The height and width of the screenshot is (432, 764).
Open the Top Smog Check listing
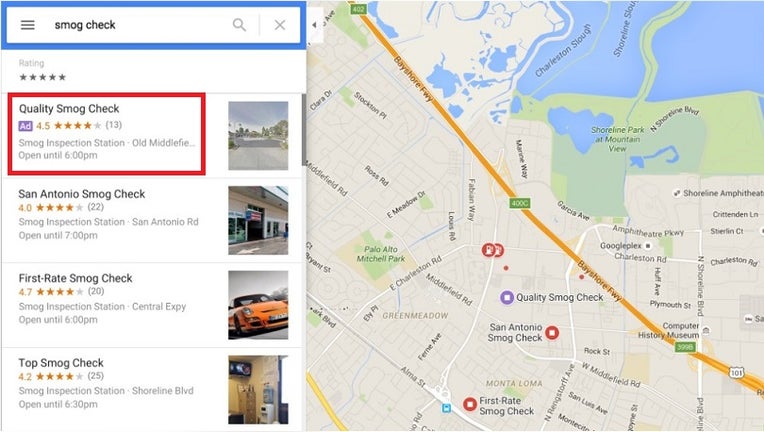tap(153, 390)
